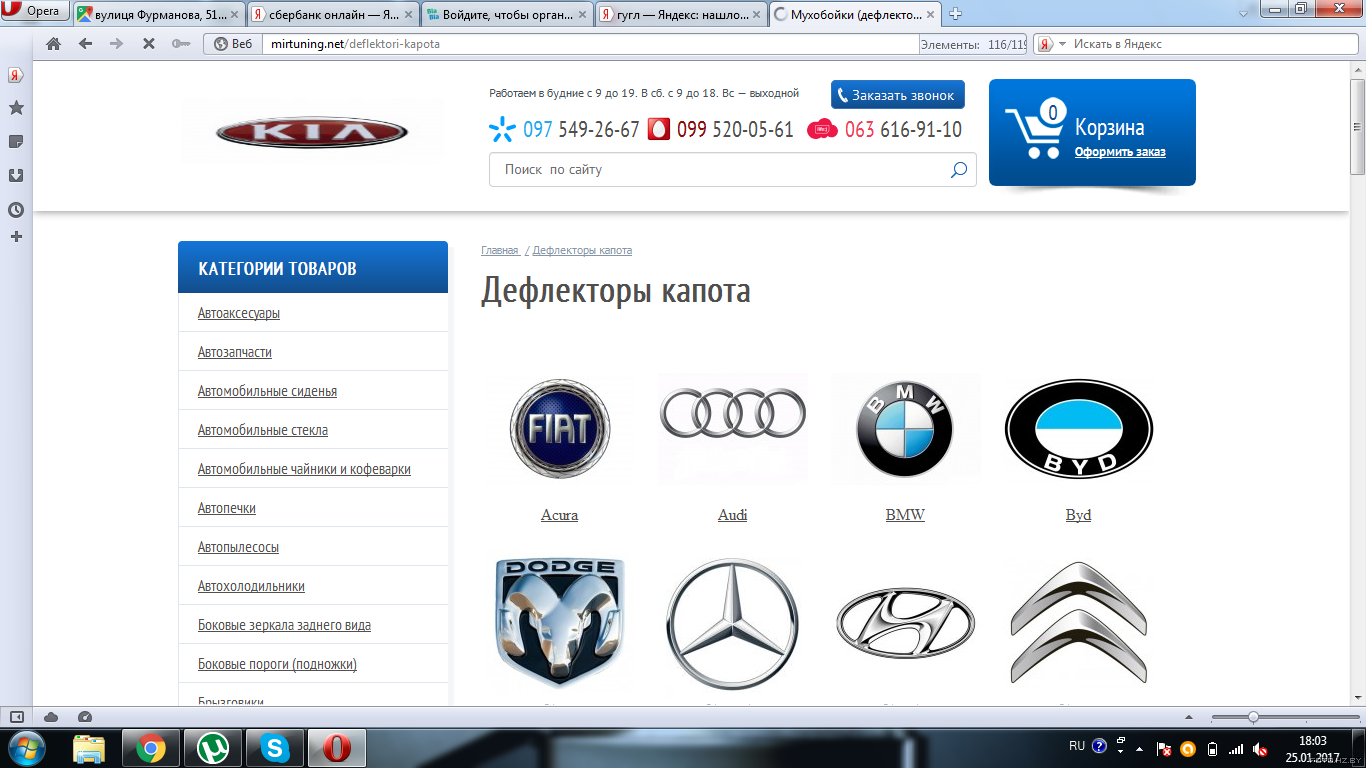
Task: Click the magnifier search icon
Action: point(958,170)
